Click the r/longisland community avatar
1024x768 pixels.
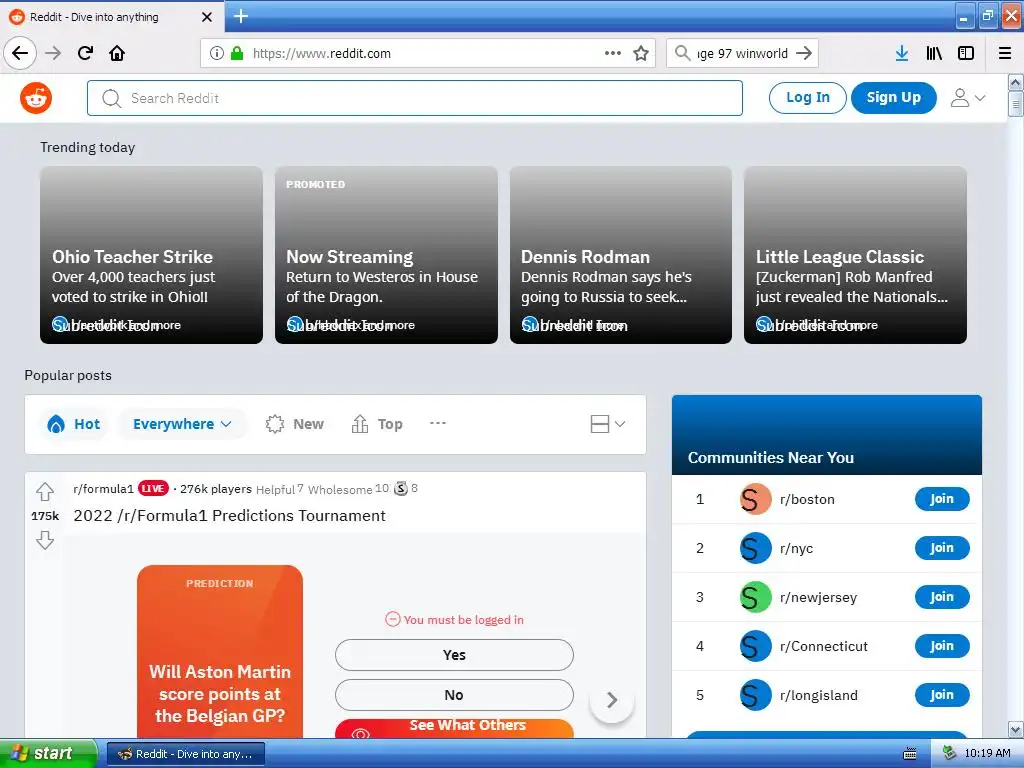coord(756,695)
